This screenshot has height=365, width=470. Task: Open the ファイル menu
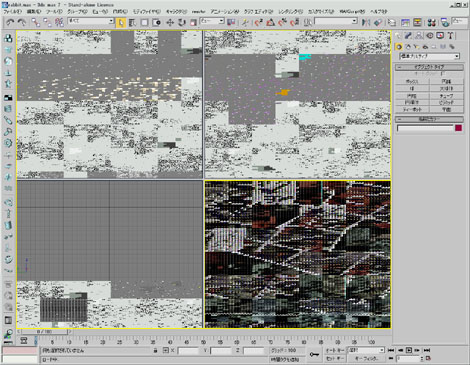(x=13, y=12)
